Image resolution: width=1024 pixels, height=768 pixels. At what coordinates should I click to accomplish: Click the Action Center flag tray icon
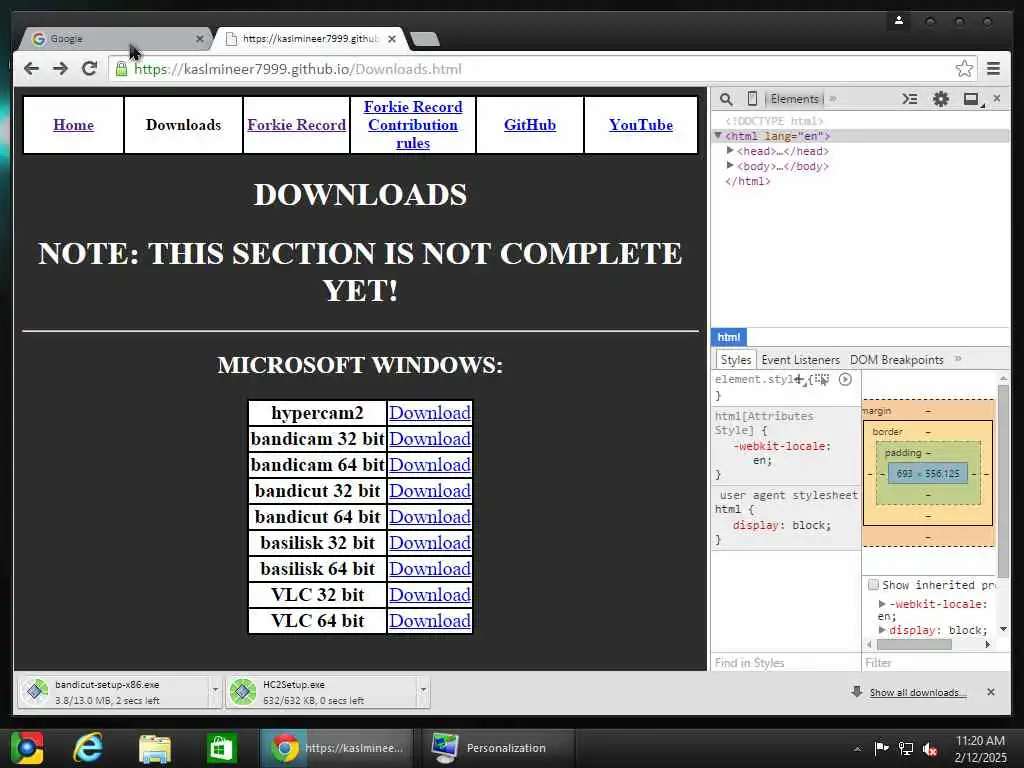tap(881, 748)
